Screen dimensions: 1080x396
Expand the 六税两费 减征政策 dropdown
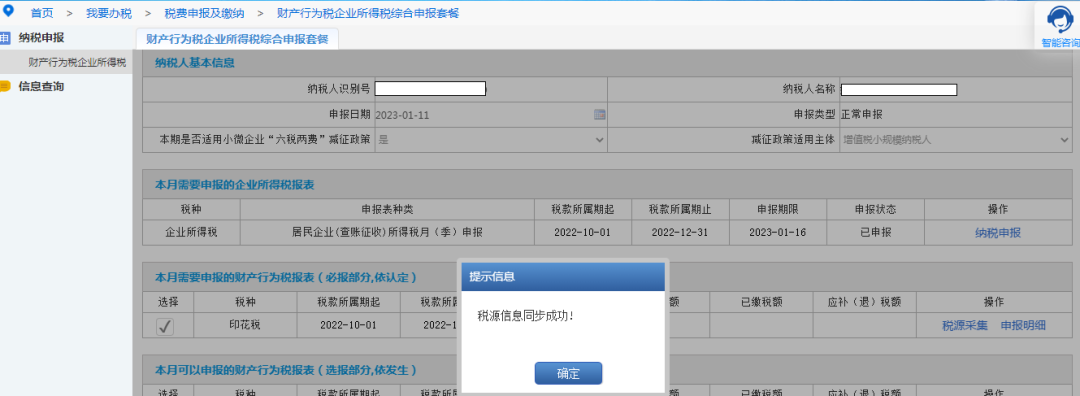(599, 140)
